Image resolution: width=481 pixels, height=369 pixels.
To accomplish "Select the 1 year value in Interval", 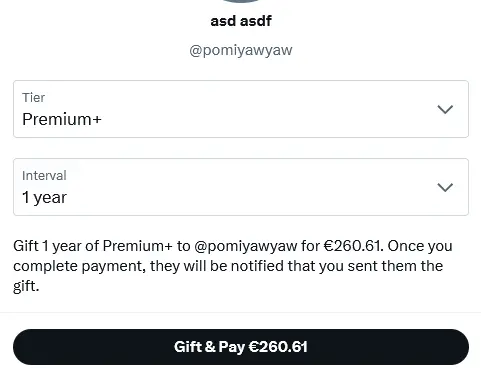I will click(x=44, y=197).
